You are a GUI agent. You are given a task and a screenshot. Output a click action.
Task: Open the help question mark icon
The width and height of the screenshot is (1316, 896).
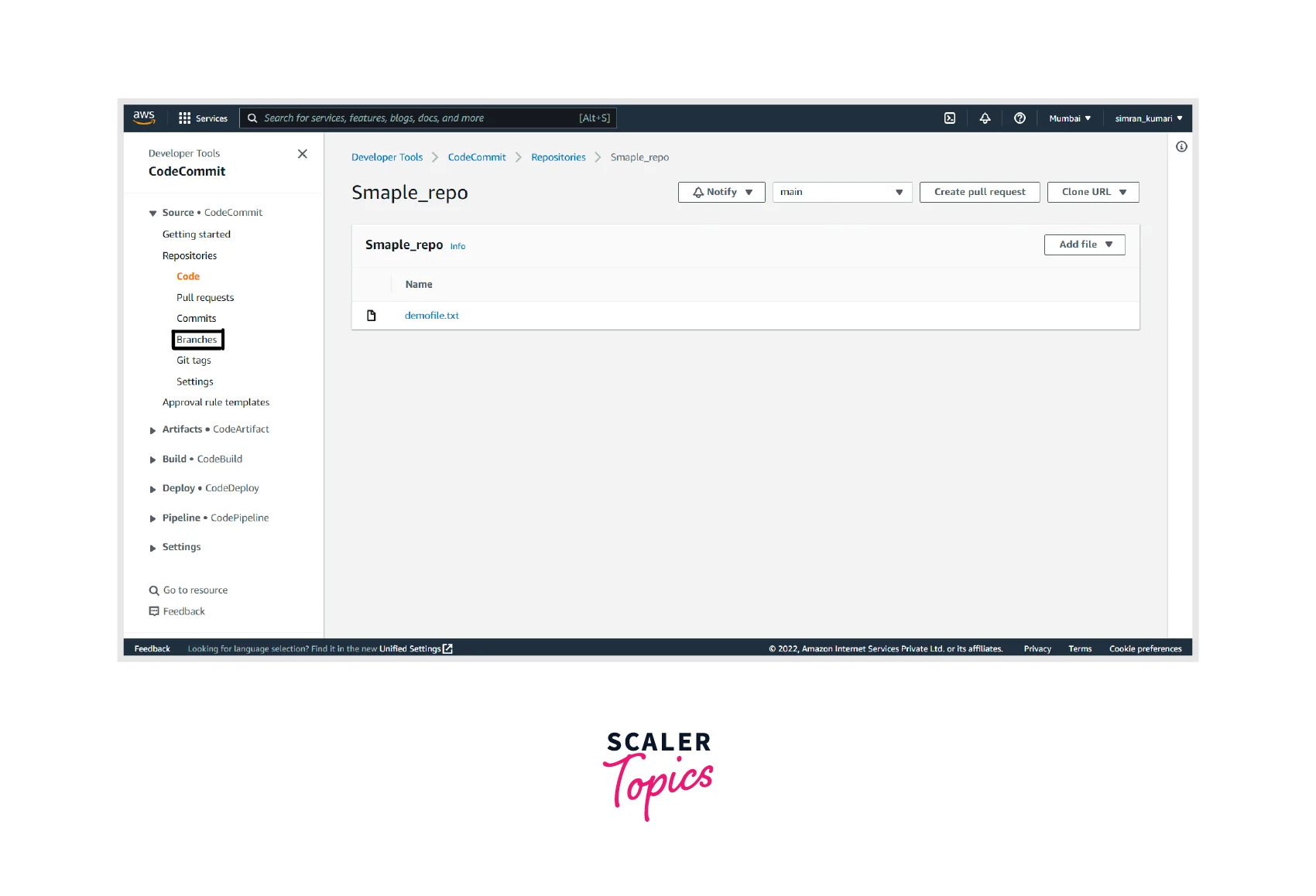point(1020,118)
